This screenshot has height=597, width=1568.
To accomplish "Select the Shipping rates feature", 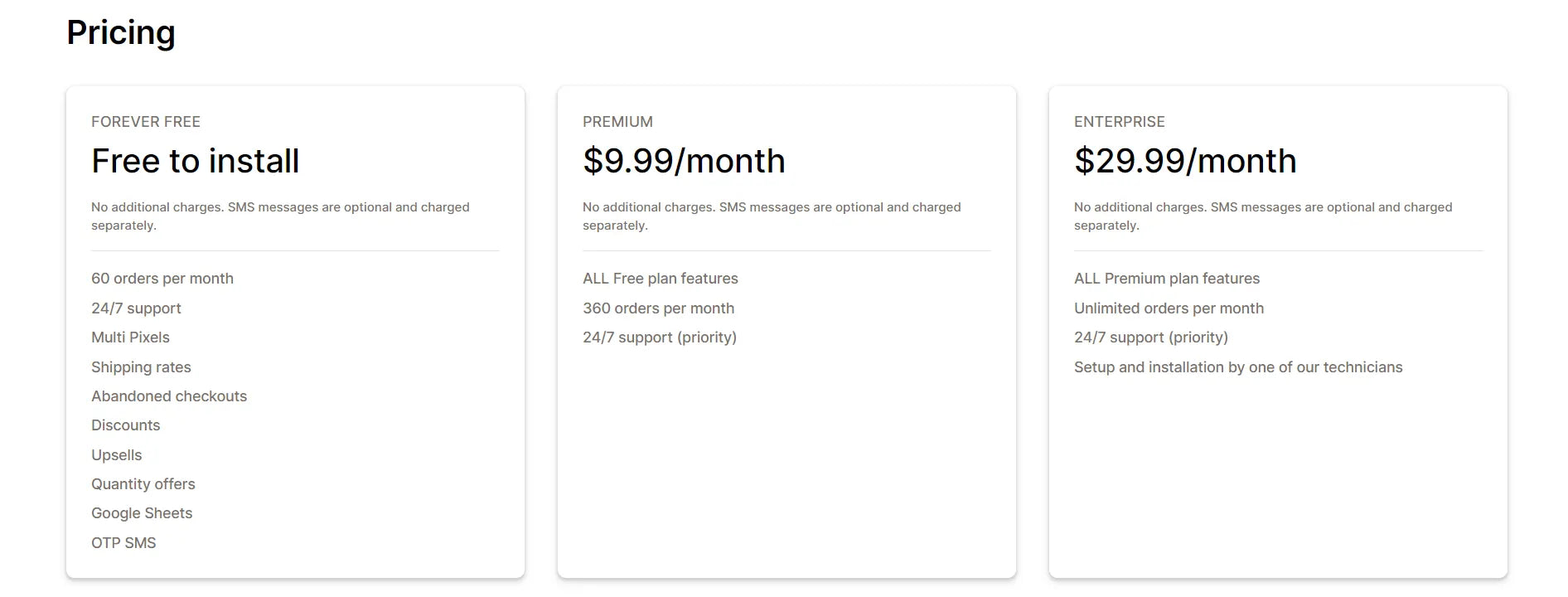I will point(141,367).
